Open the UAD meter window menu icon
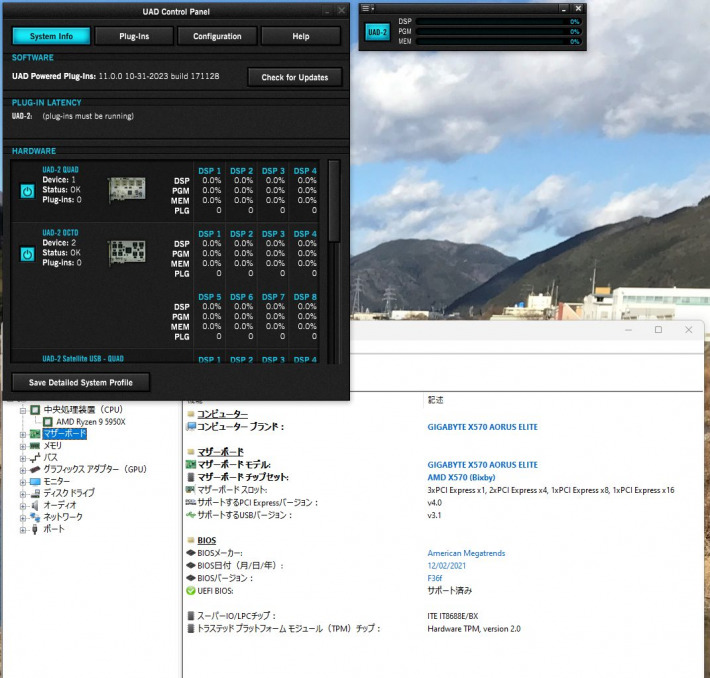This screenshot has height=678, width=710. click(x=367, y=8)
